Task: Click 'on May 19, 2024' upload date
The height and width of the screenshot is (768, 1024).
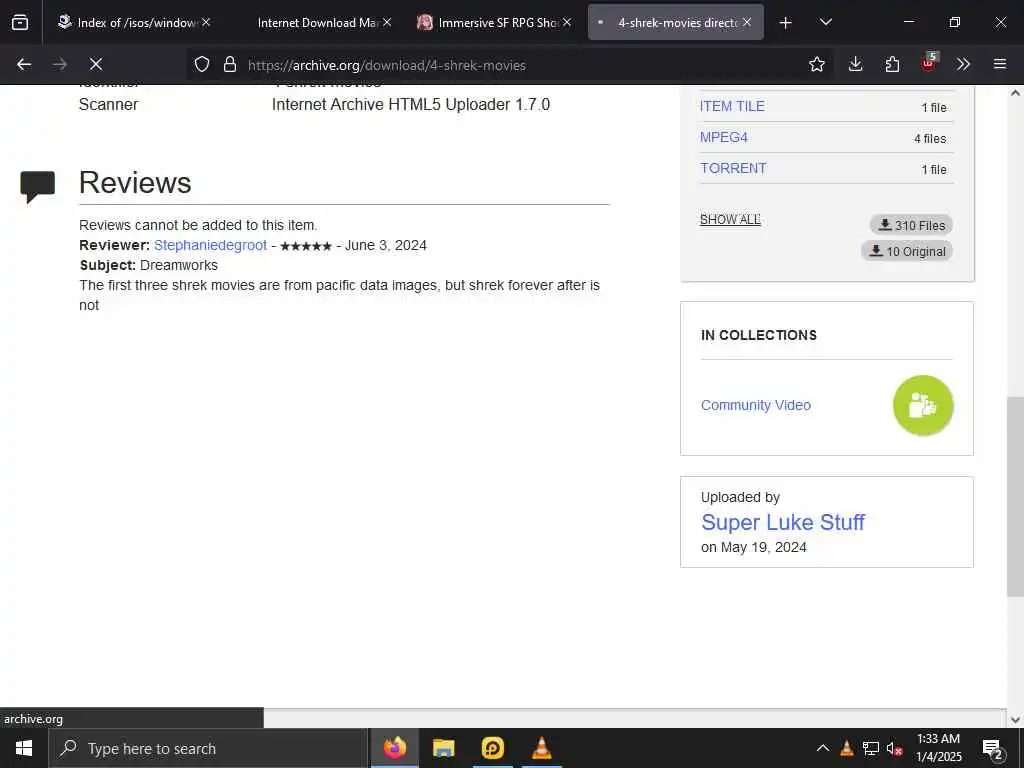Action: 754,547
